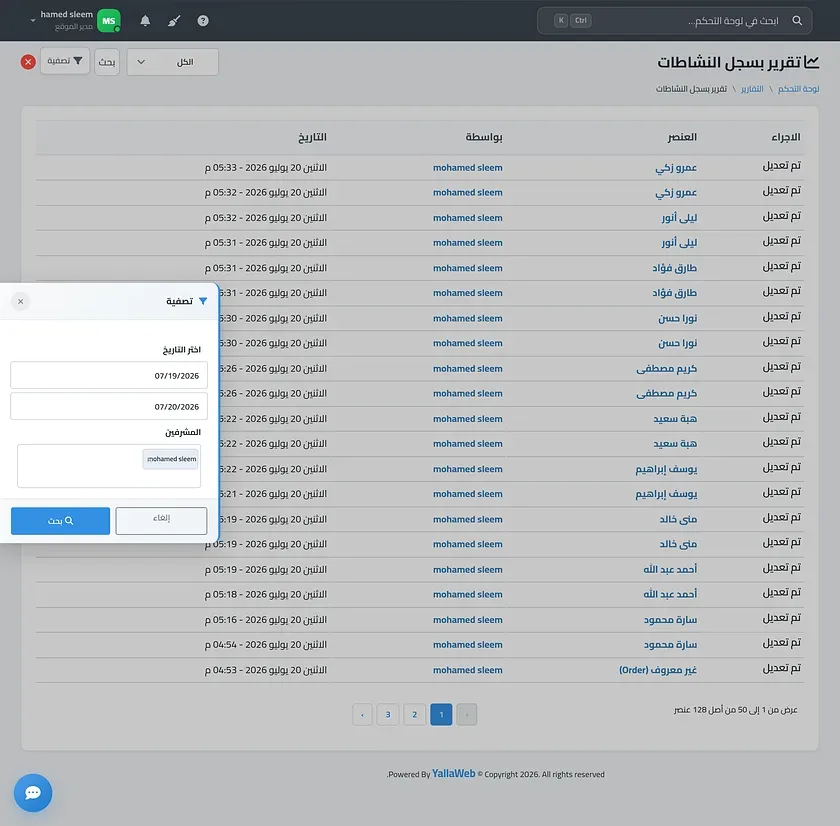Open mohamed sleem in the 04:53 row
The width and height of the screenshot is (840, 826).
pyautogui.click(x=468, y=670)
